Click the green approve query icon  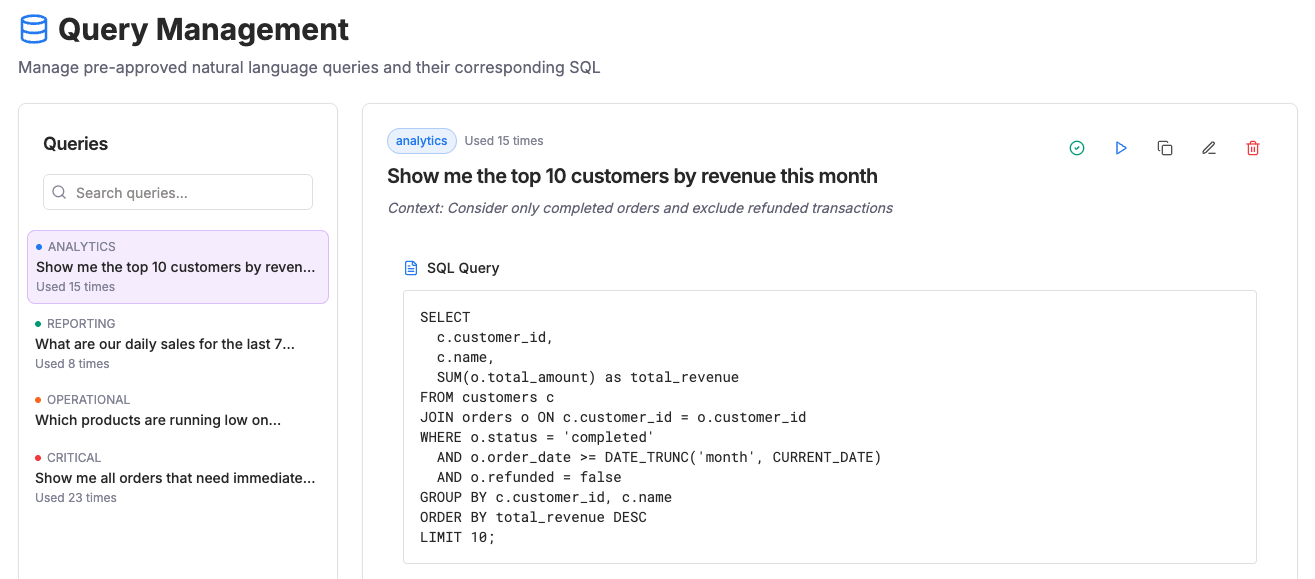coord(1077,147)
